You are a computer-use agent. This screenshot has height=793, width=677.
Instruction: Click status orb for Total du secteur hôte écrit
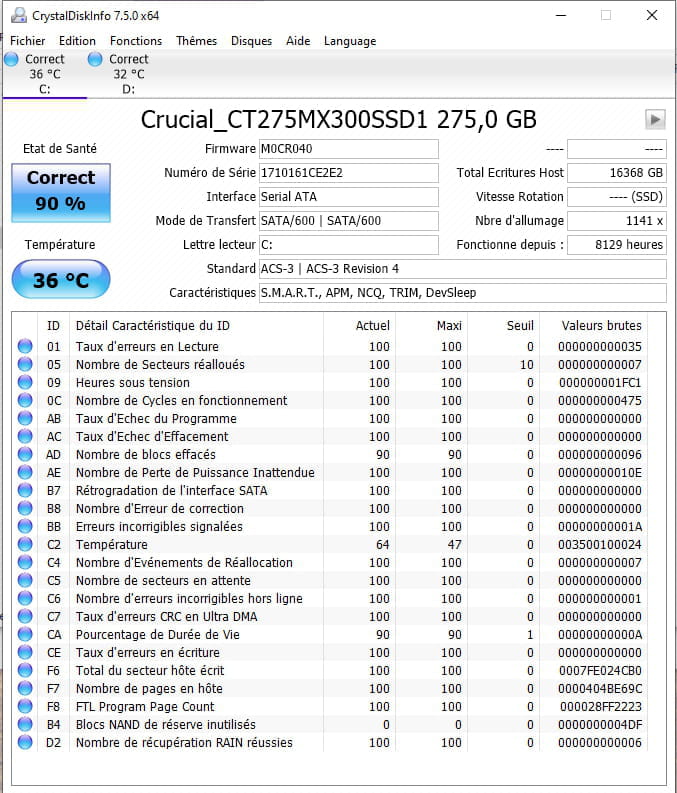25,670
